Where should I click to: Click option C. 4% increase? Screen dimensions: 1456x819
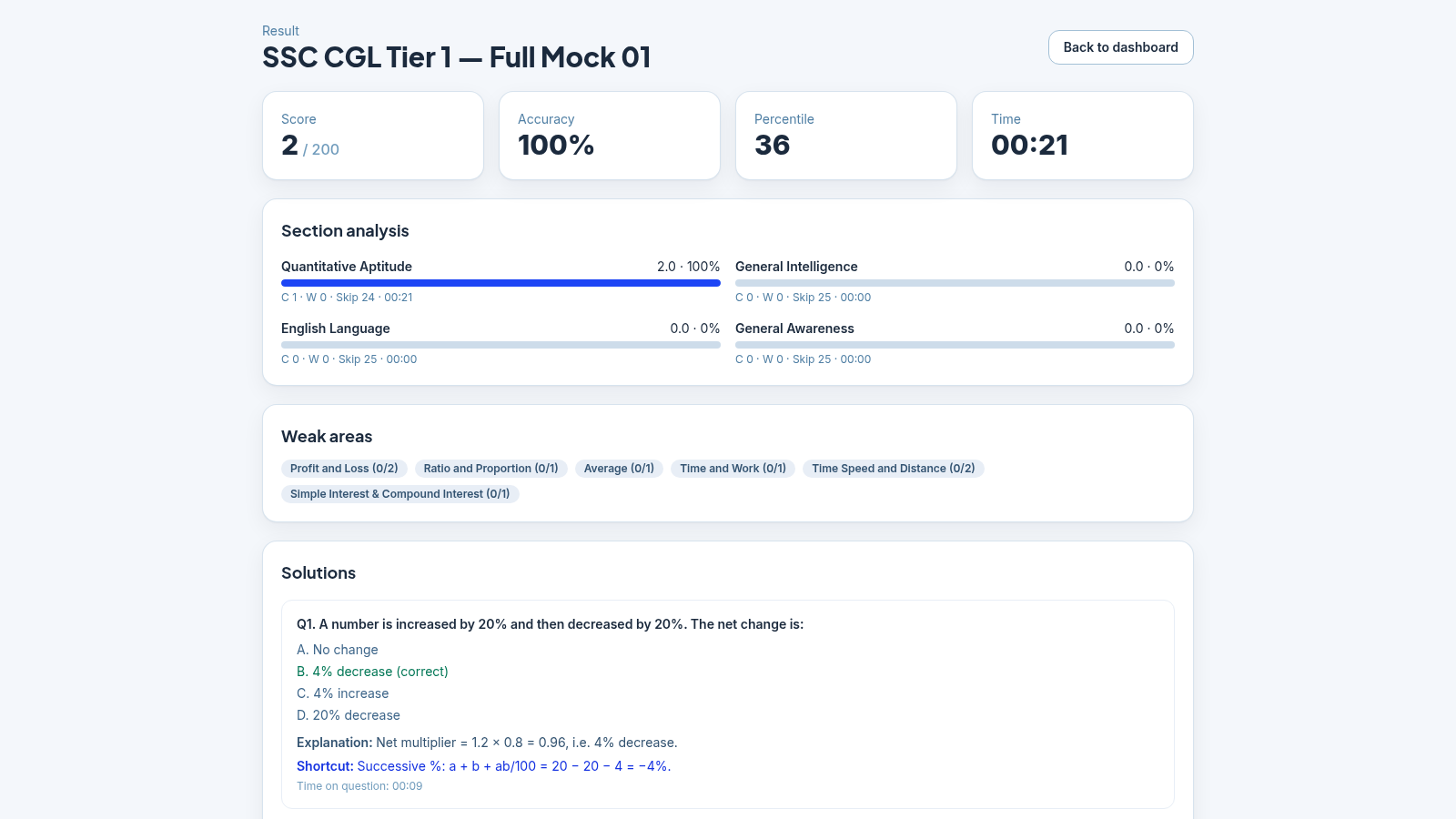[342, 693]
